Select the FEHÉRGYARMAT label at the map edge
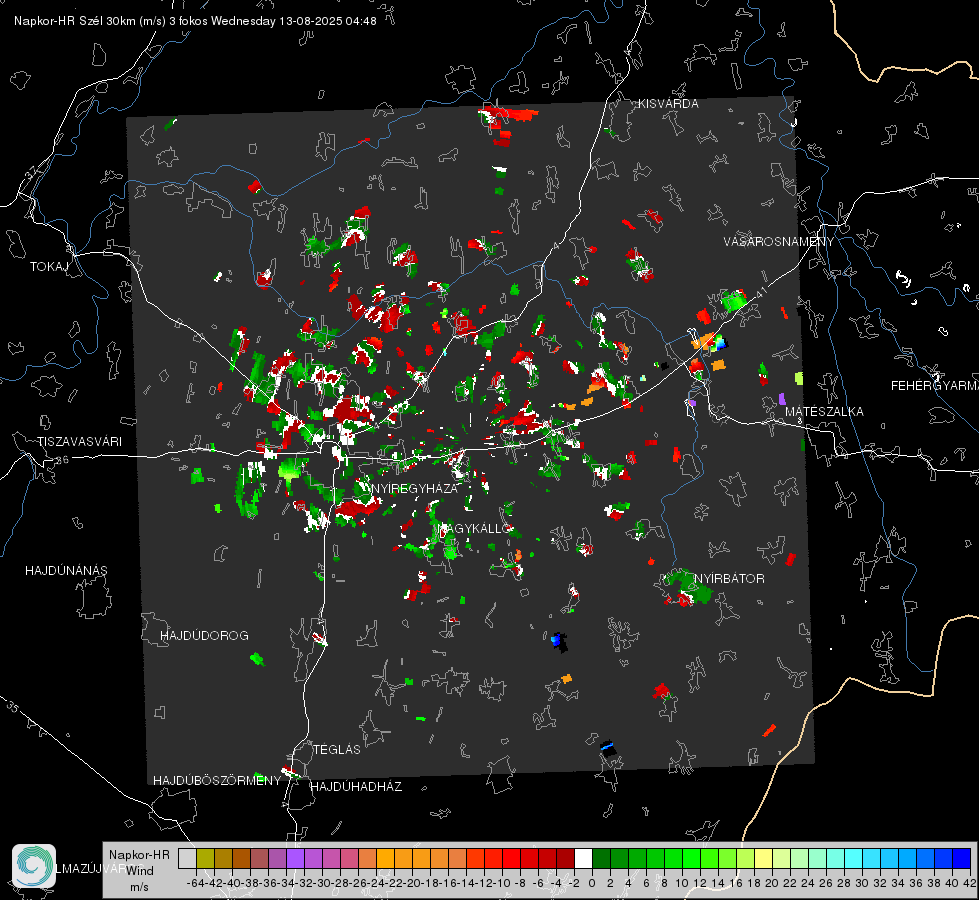The height and width of the screenshot is (900, 979). (x=935, y=386)
